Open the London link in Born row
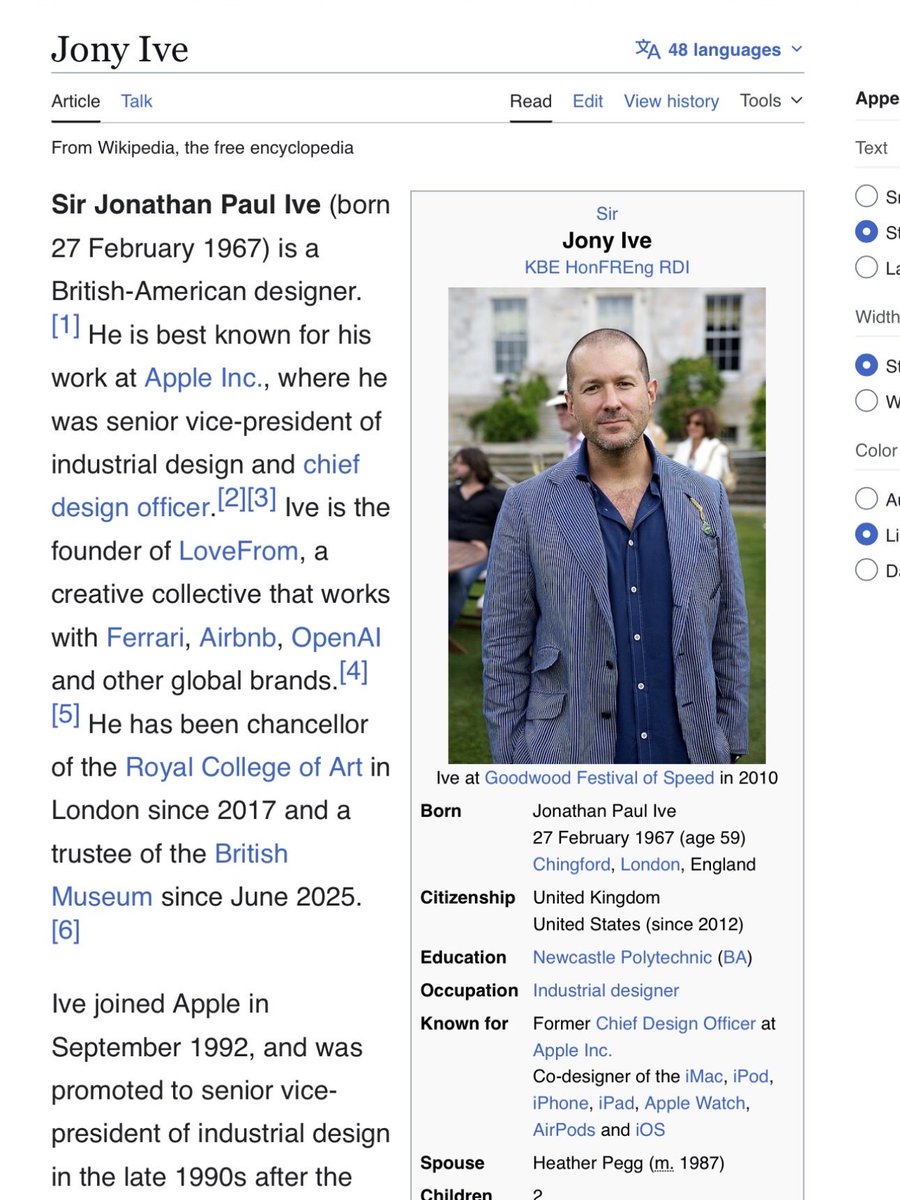Viewport: 900px width, 1200px height. coord(650,864)
